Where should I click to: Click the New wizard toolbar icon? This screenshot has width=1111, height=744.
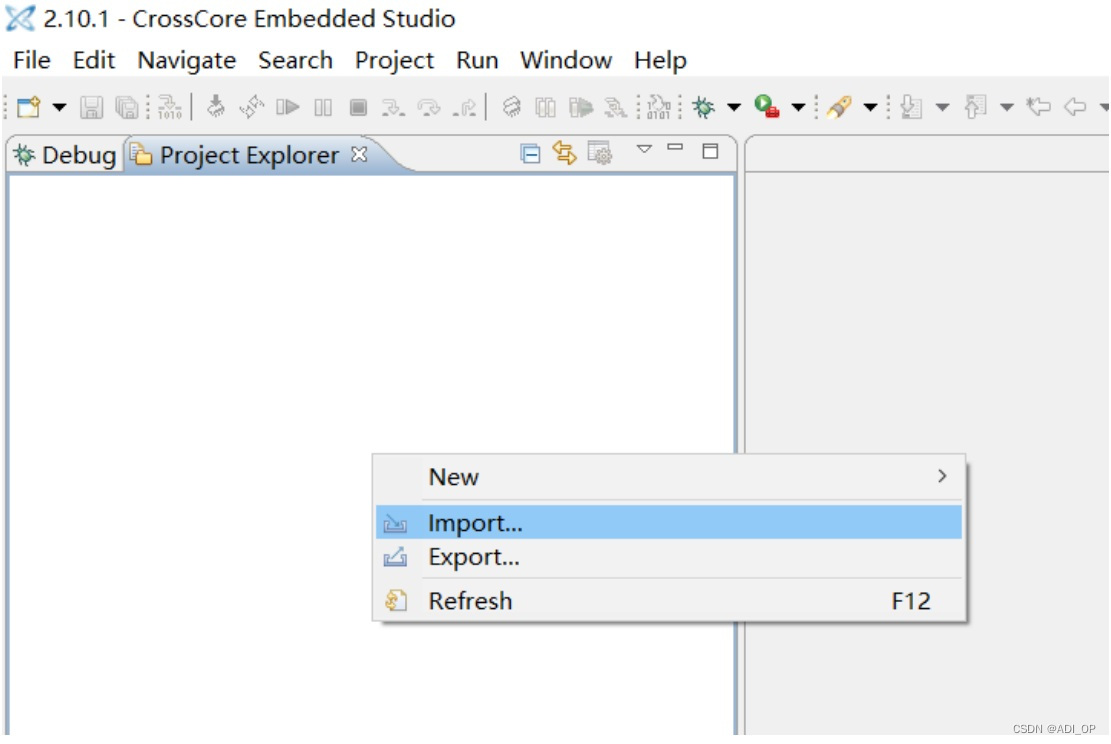point(28,107)
